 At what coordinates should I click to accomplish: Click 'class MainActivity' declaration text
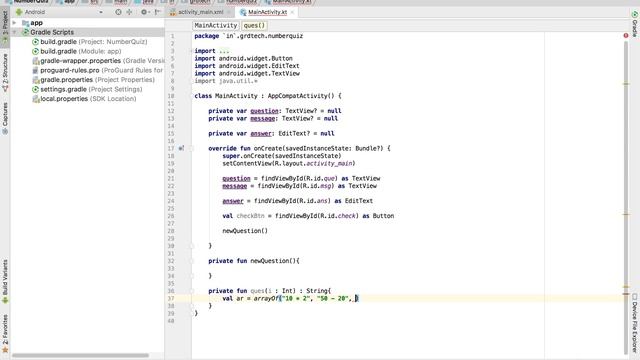pos(226,96)
